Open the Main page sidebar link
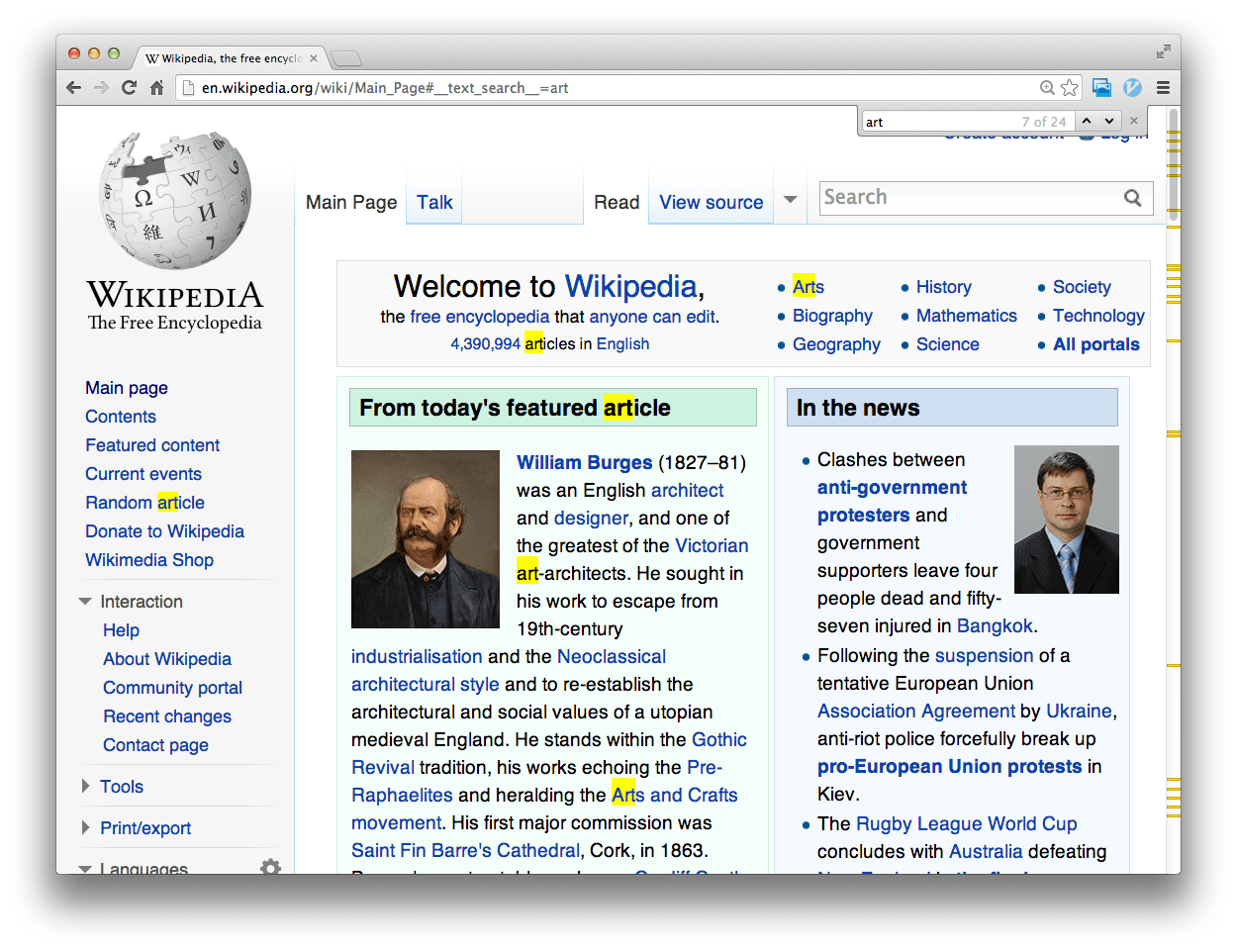This screenshot has height=952, width=1237. [127, 388]
